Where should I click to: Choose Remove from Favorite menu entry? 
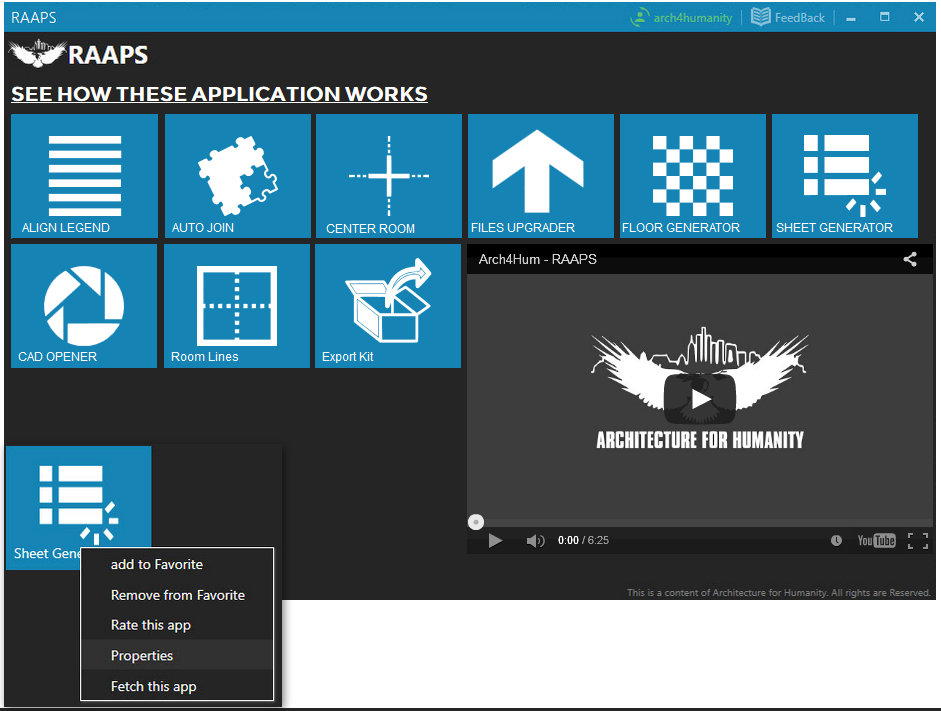click(177, 595)
